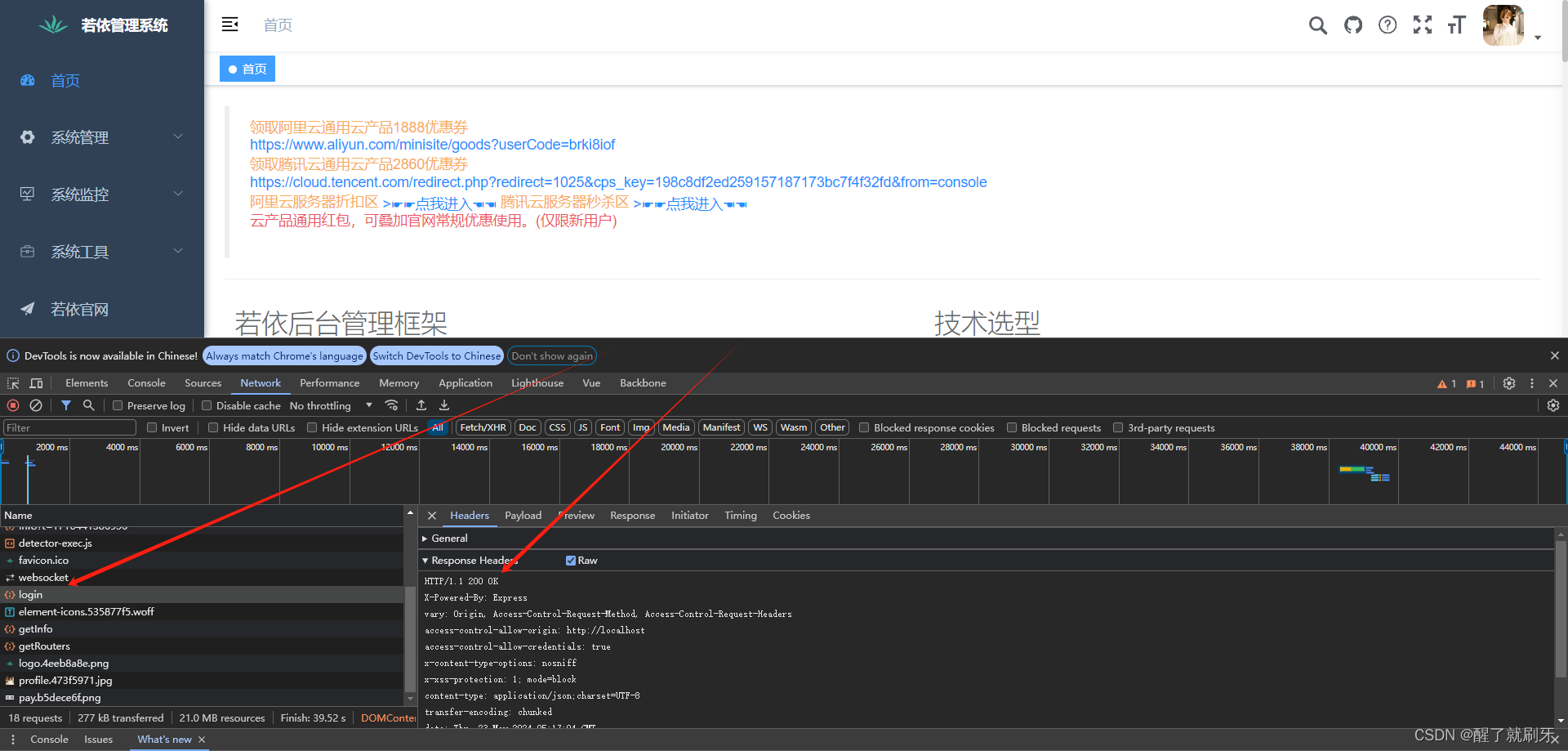Click Always match Chrome's language
Viewport: 1568px width, 751px height.
(x=284, y=355)
